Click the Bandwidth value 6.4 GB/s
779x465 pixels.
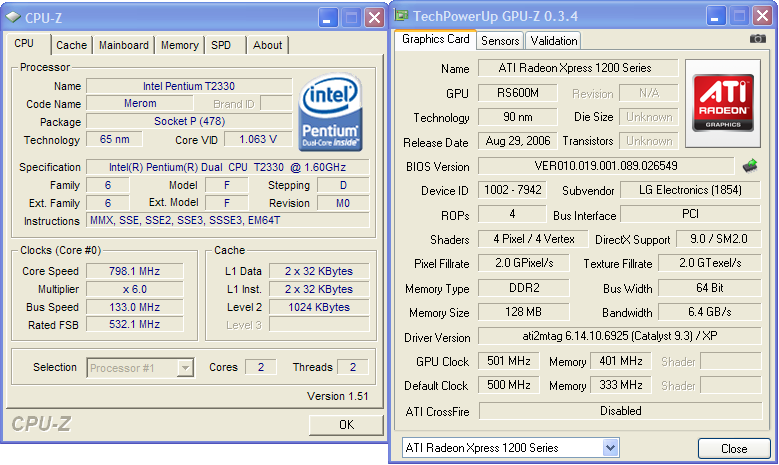pyautogui.click(x=710, y=312)
